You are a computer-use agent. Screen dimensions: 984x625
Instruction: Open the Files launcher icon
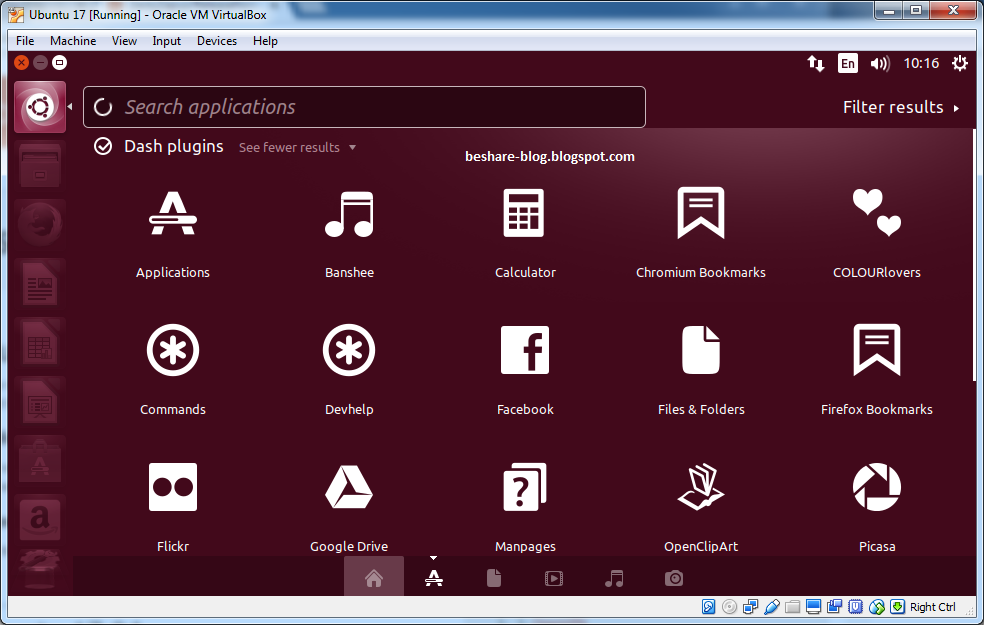pos(40,166)
